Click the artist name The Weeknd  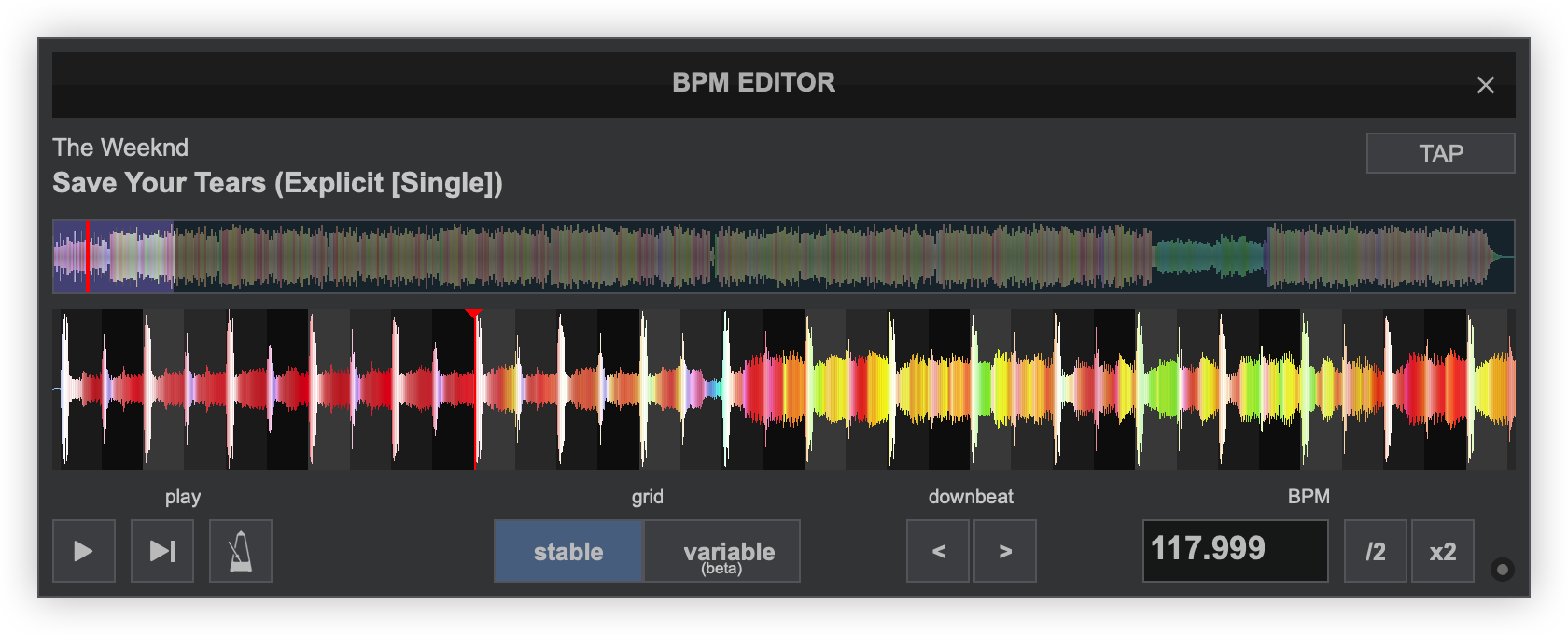click(x=120, y=148)
